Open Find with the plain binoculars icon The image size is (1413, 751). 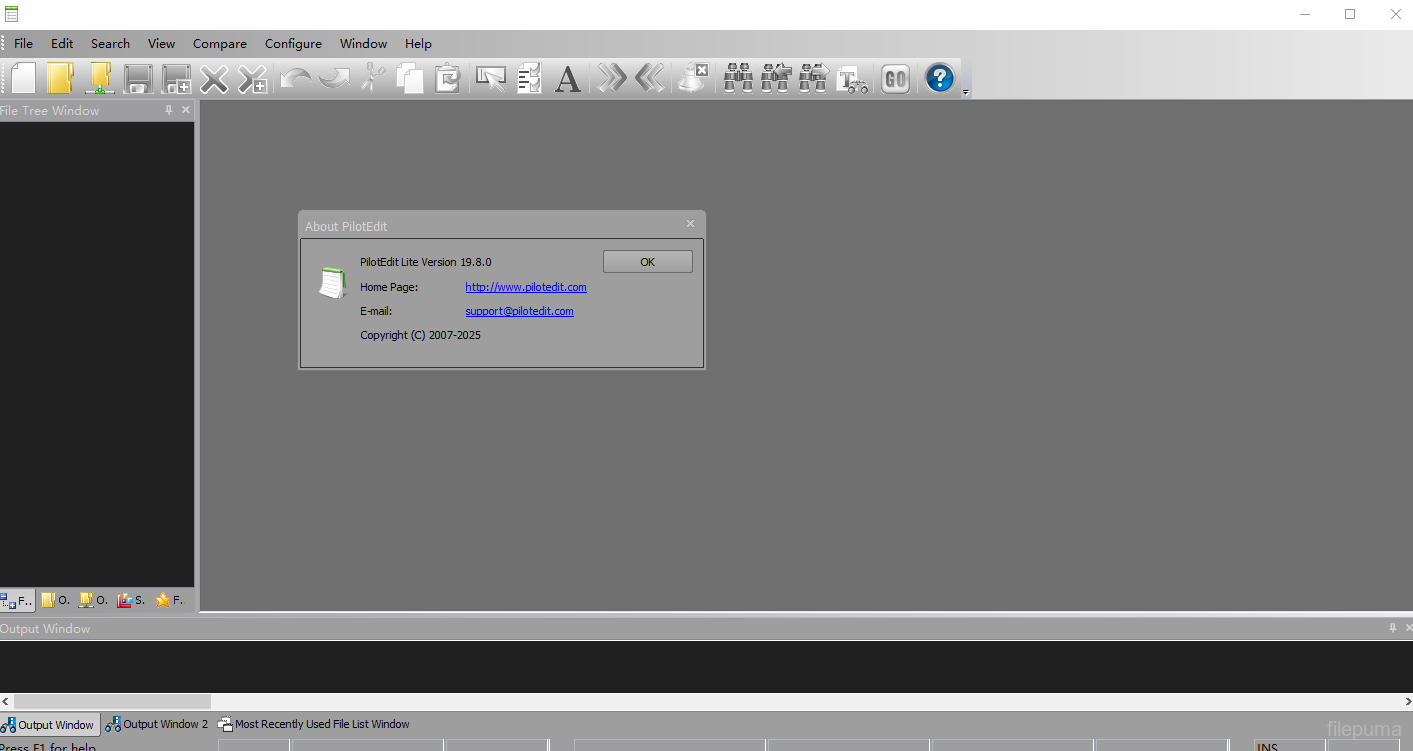738,78
